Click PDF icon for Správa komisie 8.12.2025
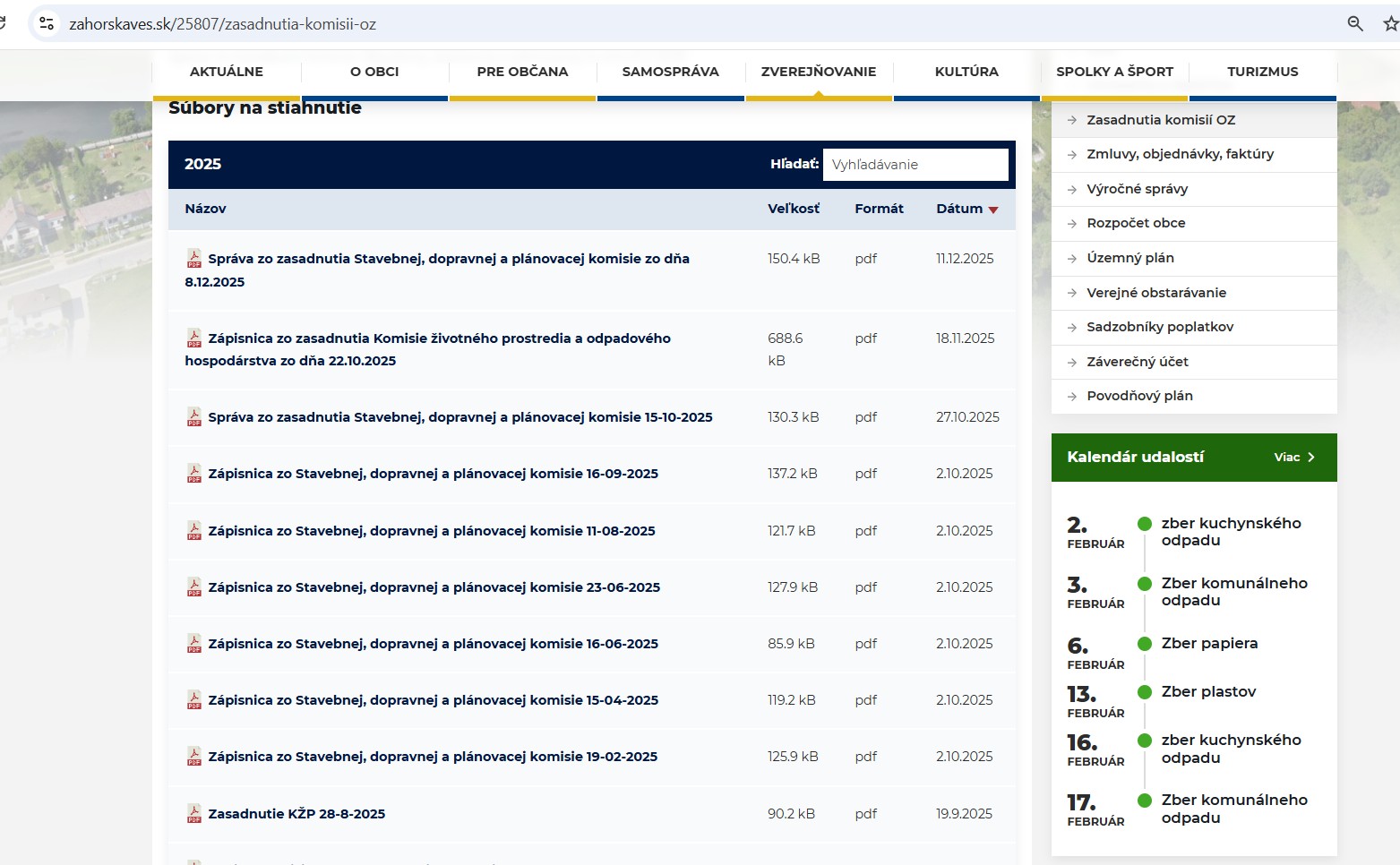This screenshot has height=865, width=1400. pyautogui.click(x=193, y=259)
